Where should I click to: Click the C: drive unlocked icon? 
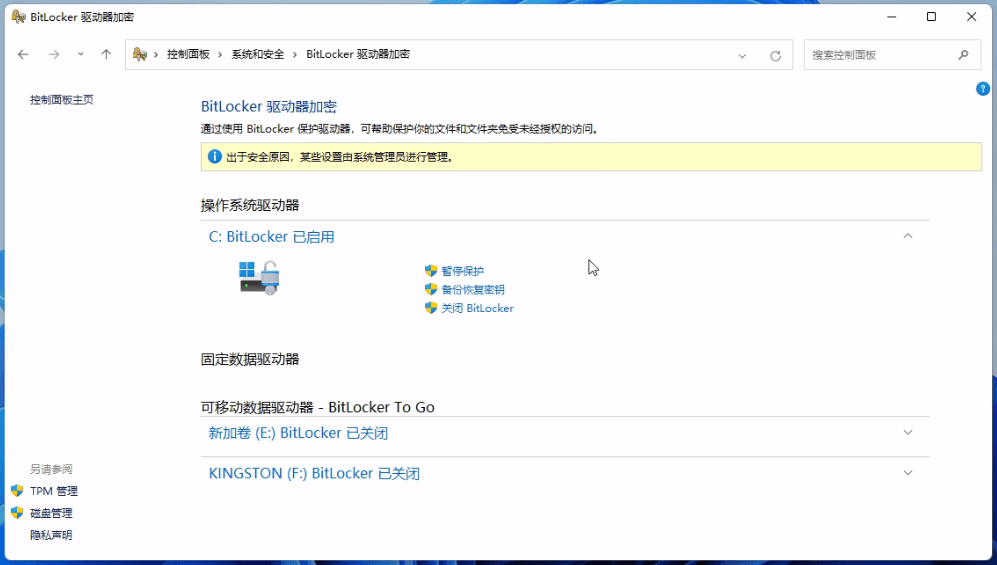coord(259,278)
